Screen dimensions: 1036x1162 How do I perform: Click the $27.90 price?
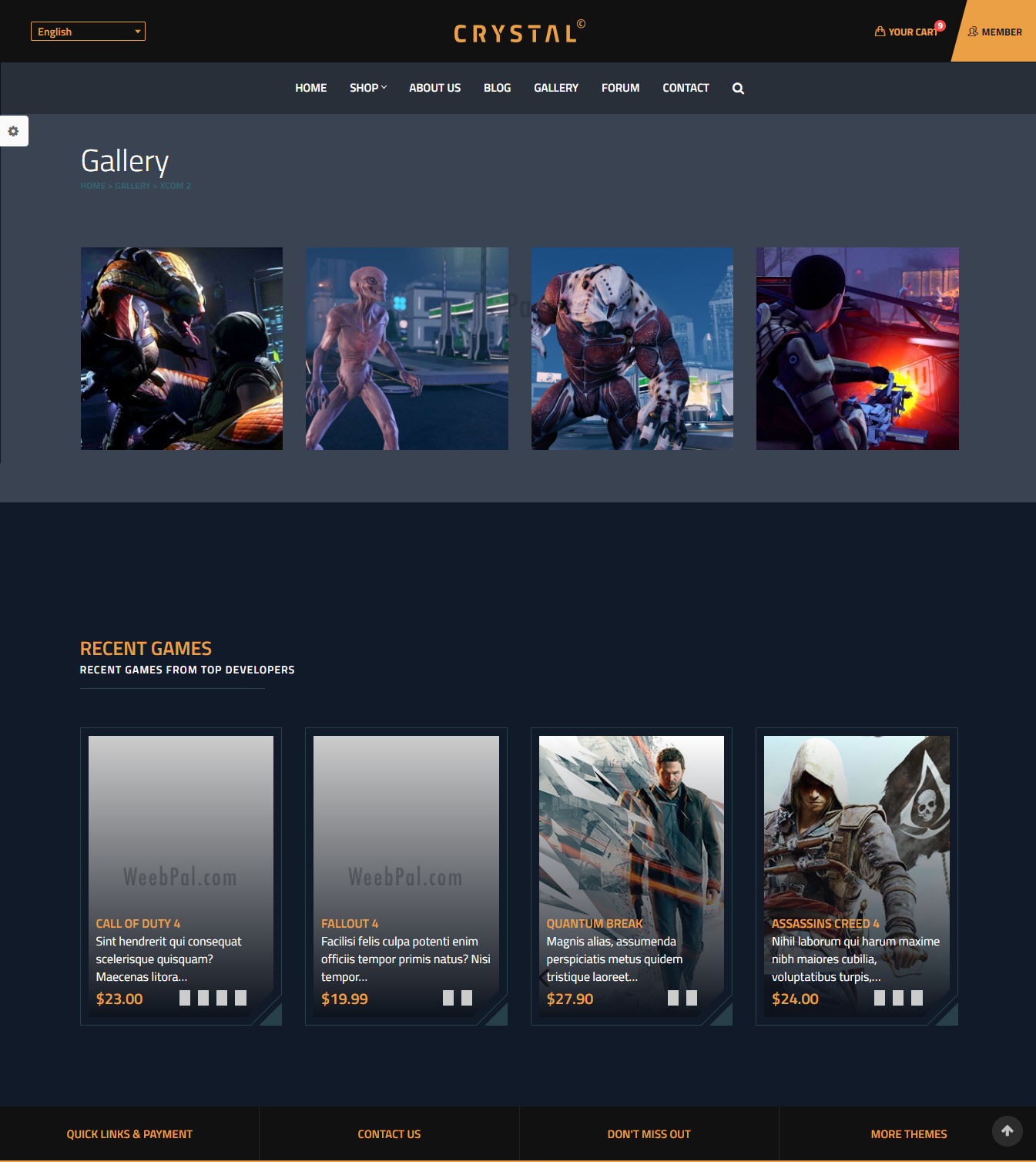(570, 999)
